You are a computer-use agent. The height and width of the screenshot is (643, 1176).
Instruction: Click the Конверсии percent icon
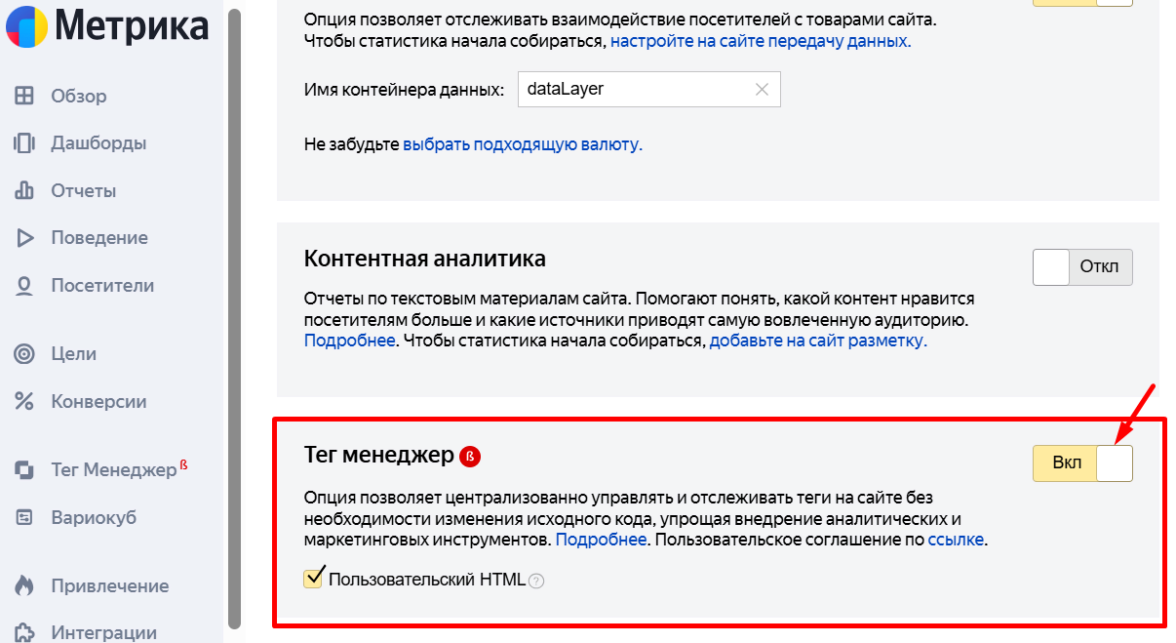(24, 402)
